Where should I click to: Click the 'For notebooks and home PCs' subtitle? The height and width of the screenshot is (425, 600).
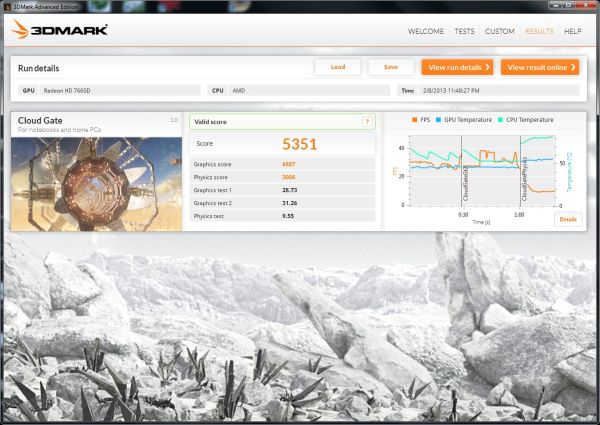[59, 130]
